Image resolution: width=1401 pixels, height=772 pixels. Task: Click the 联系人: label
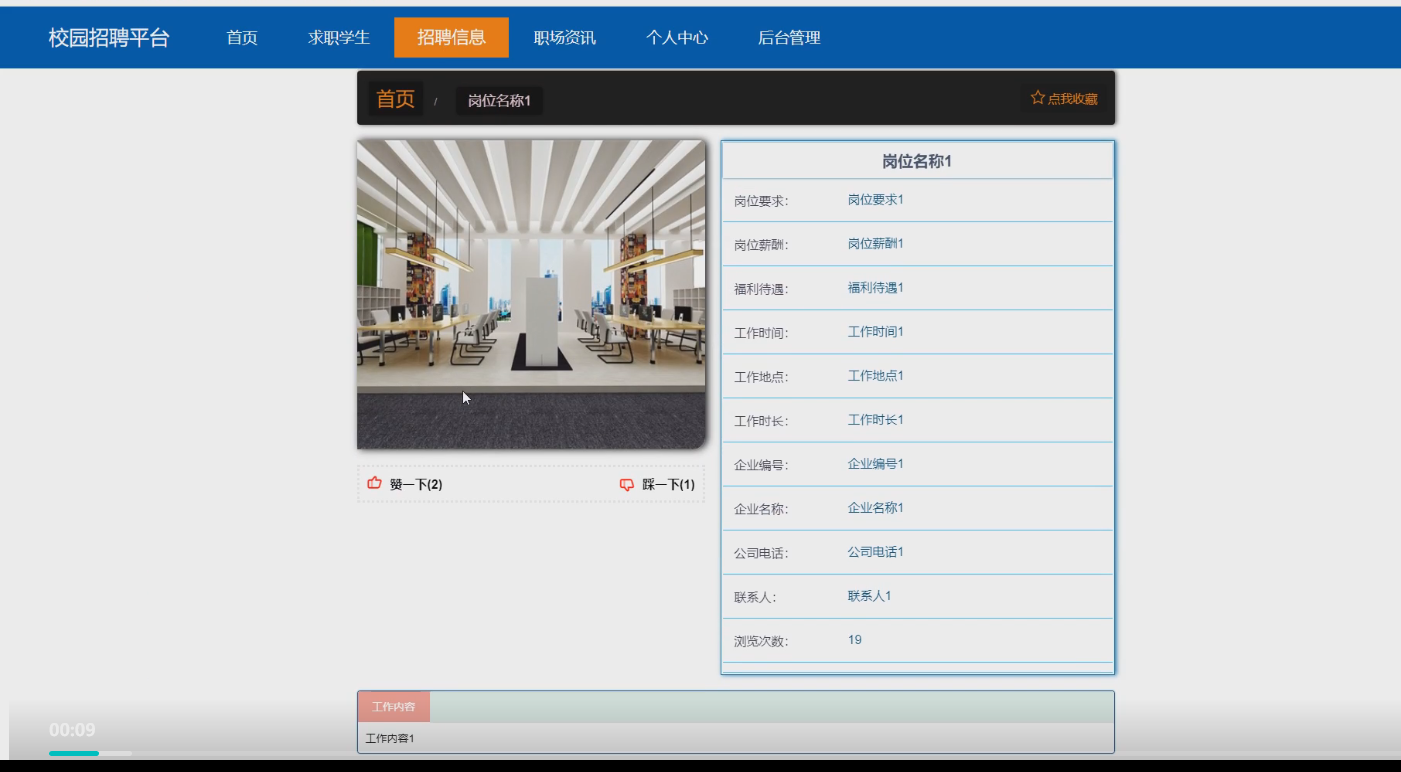755,598
